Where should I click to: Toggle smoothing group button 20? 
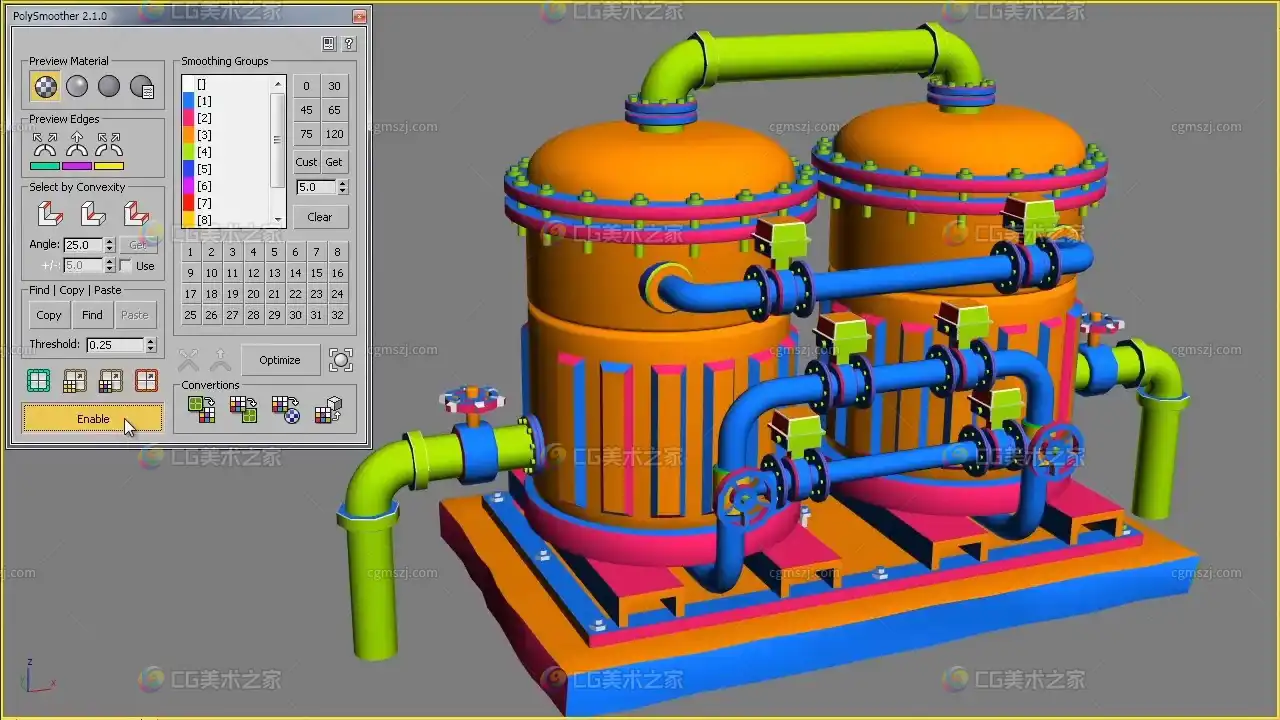pyautogui.click(x=253, y=294)
